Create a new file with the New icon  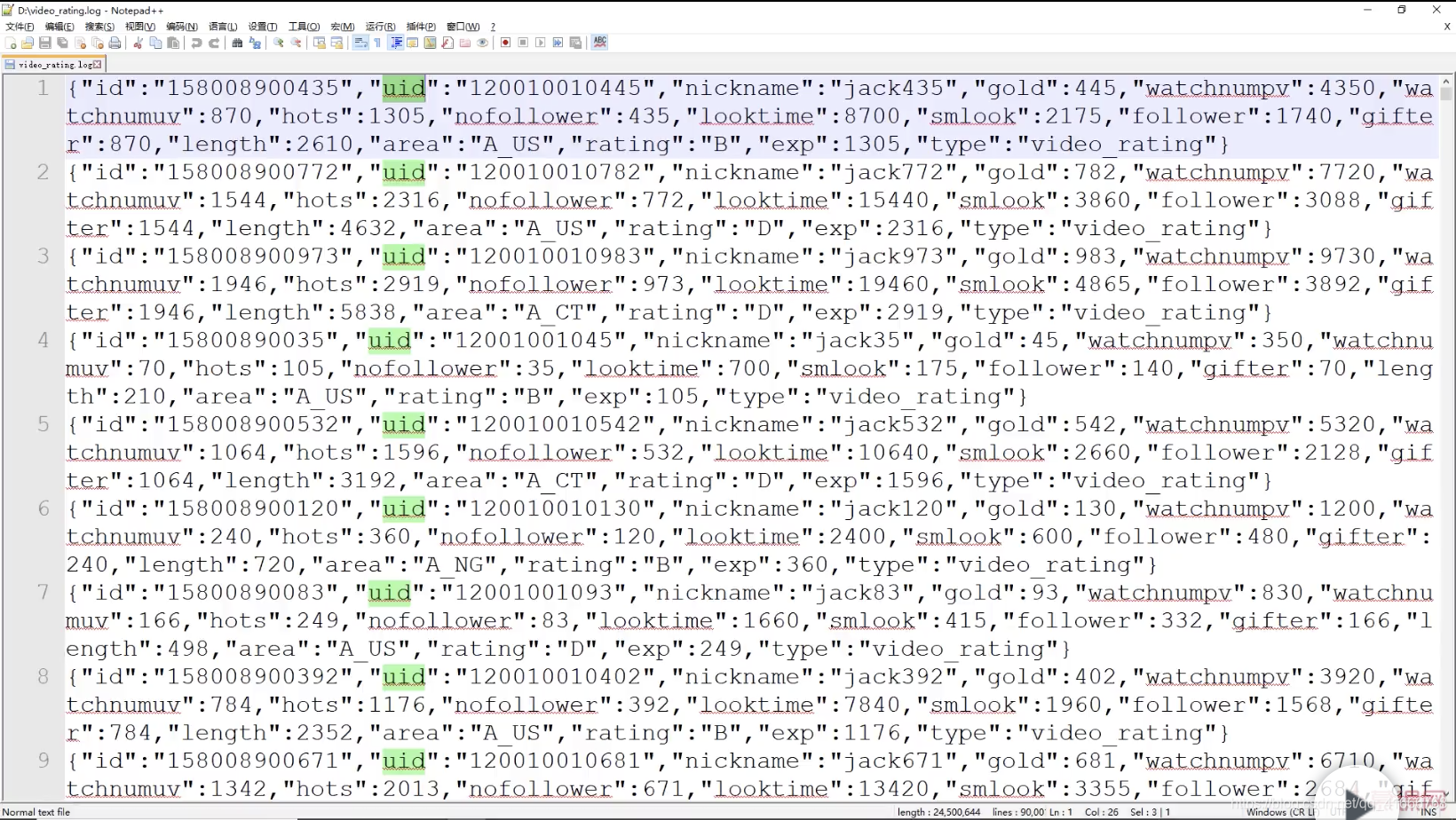11,43
